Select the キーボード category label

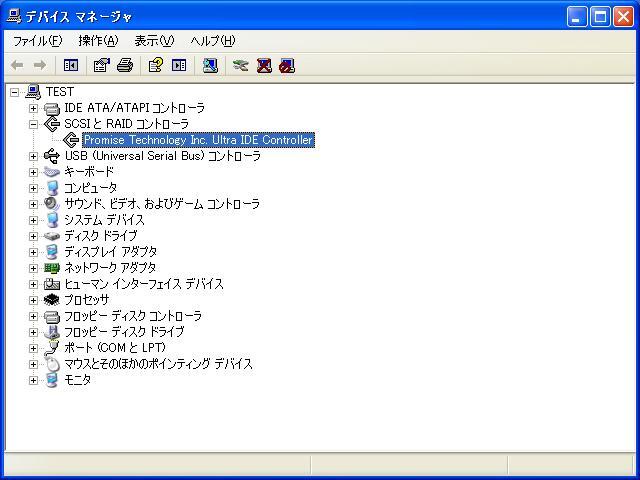[89, 172]
